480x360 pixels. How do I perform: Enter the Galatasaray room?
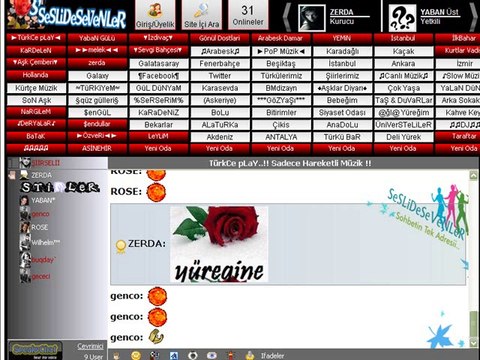click(159, 63)
